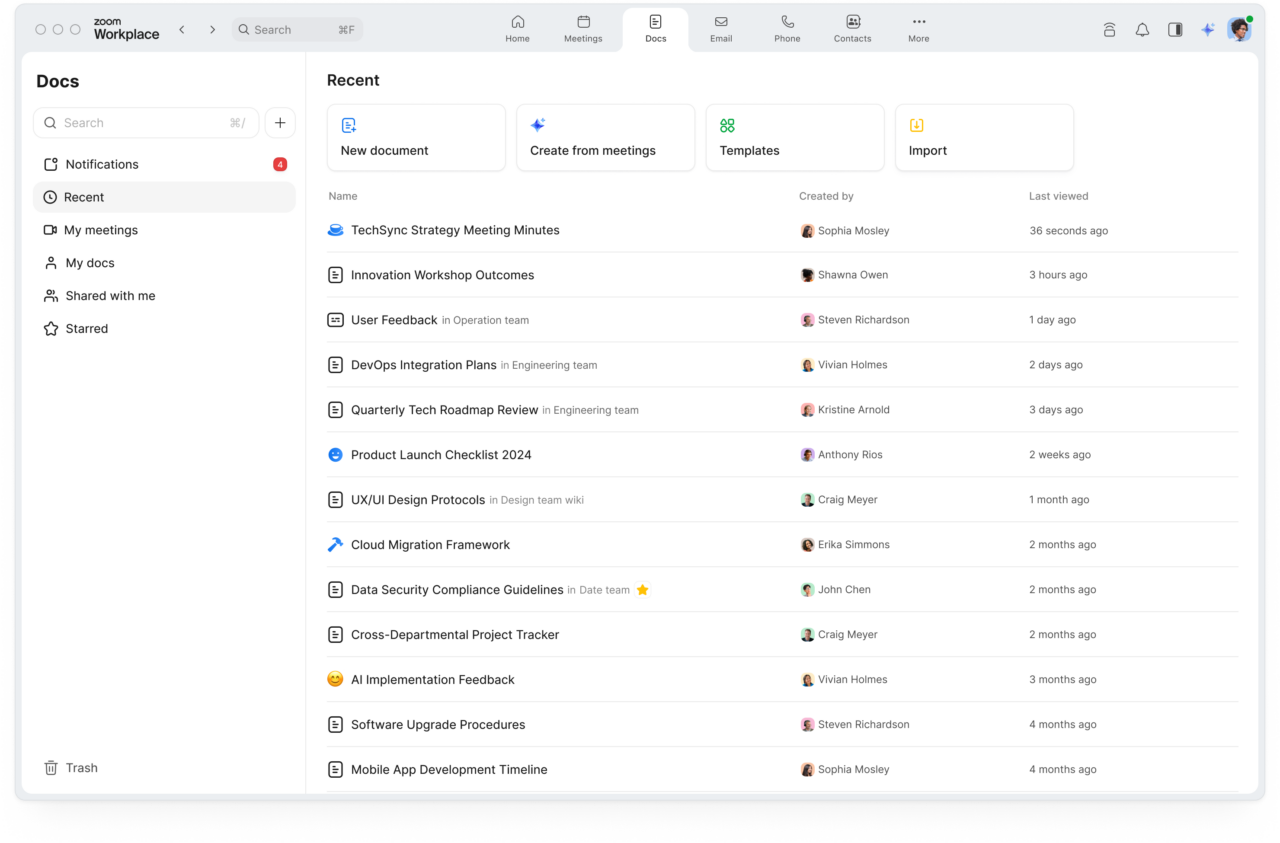
Task: Switch to the Meetings tab
Action: (x=583, y=29)
